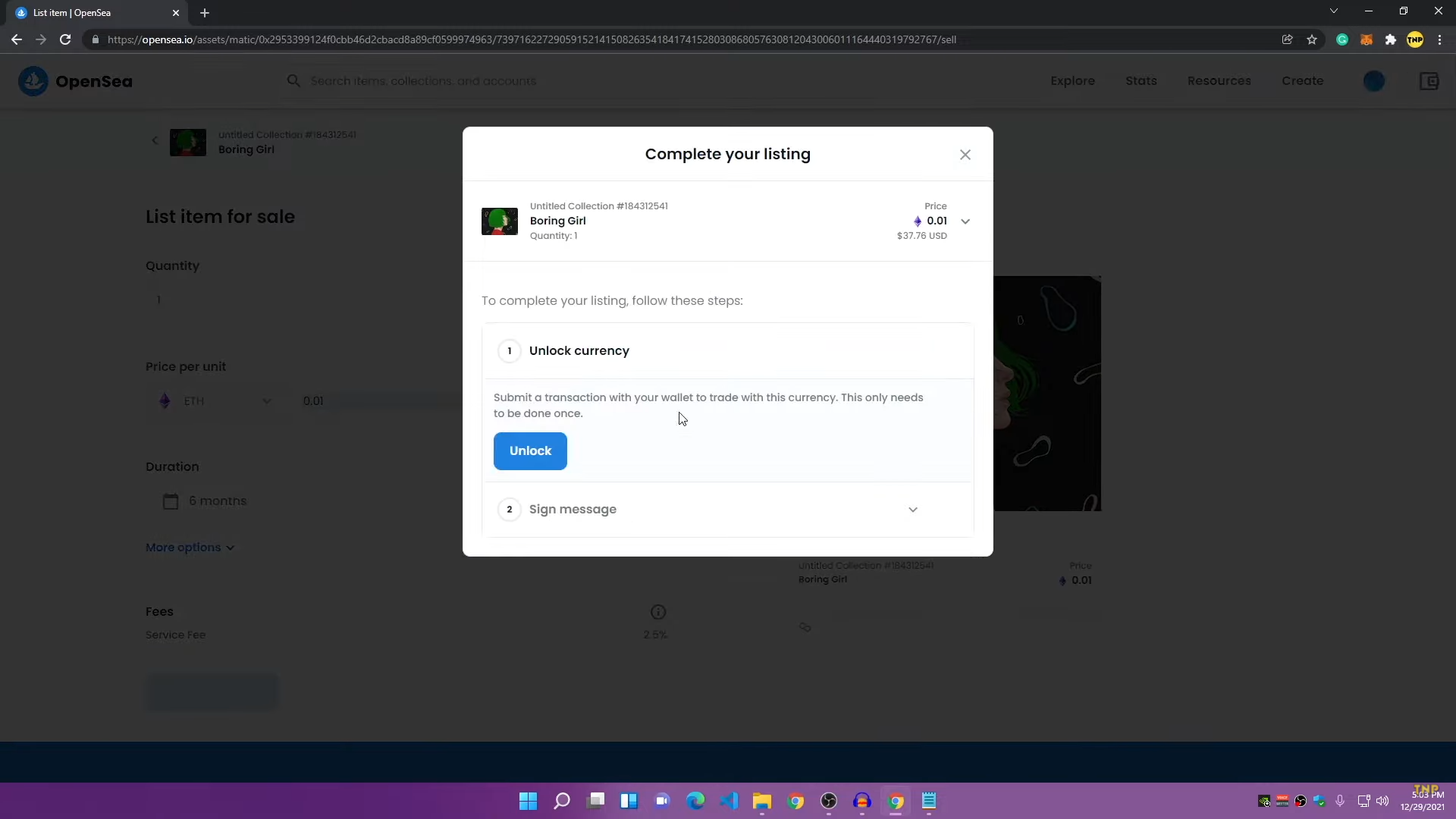Click the microphone icon in system tray
The image size is (1456, 819).
point(1340,801)
